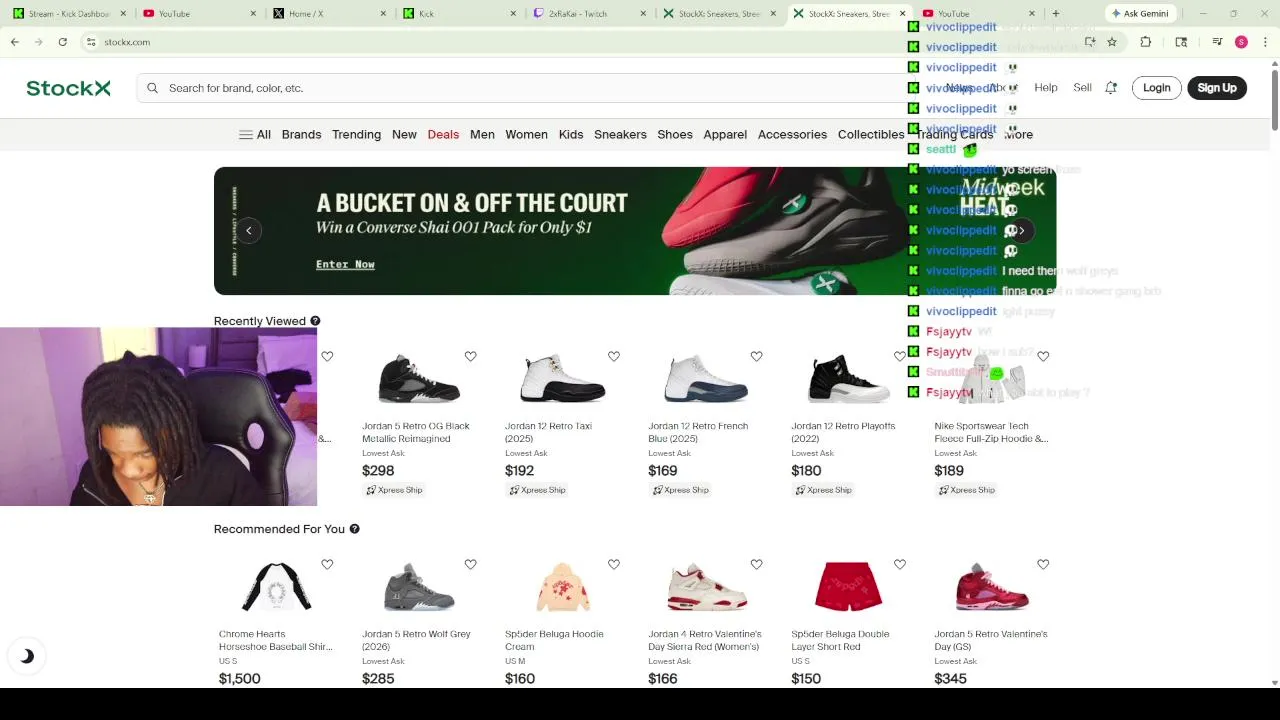Image resolution: width=1280 pixels, height=720 pixels.
Task: Open the notifications bell icon
Action: (1111, 88)
